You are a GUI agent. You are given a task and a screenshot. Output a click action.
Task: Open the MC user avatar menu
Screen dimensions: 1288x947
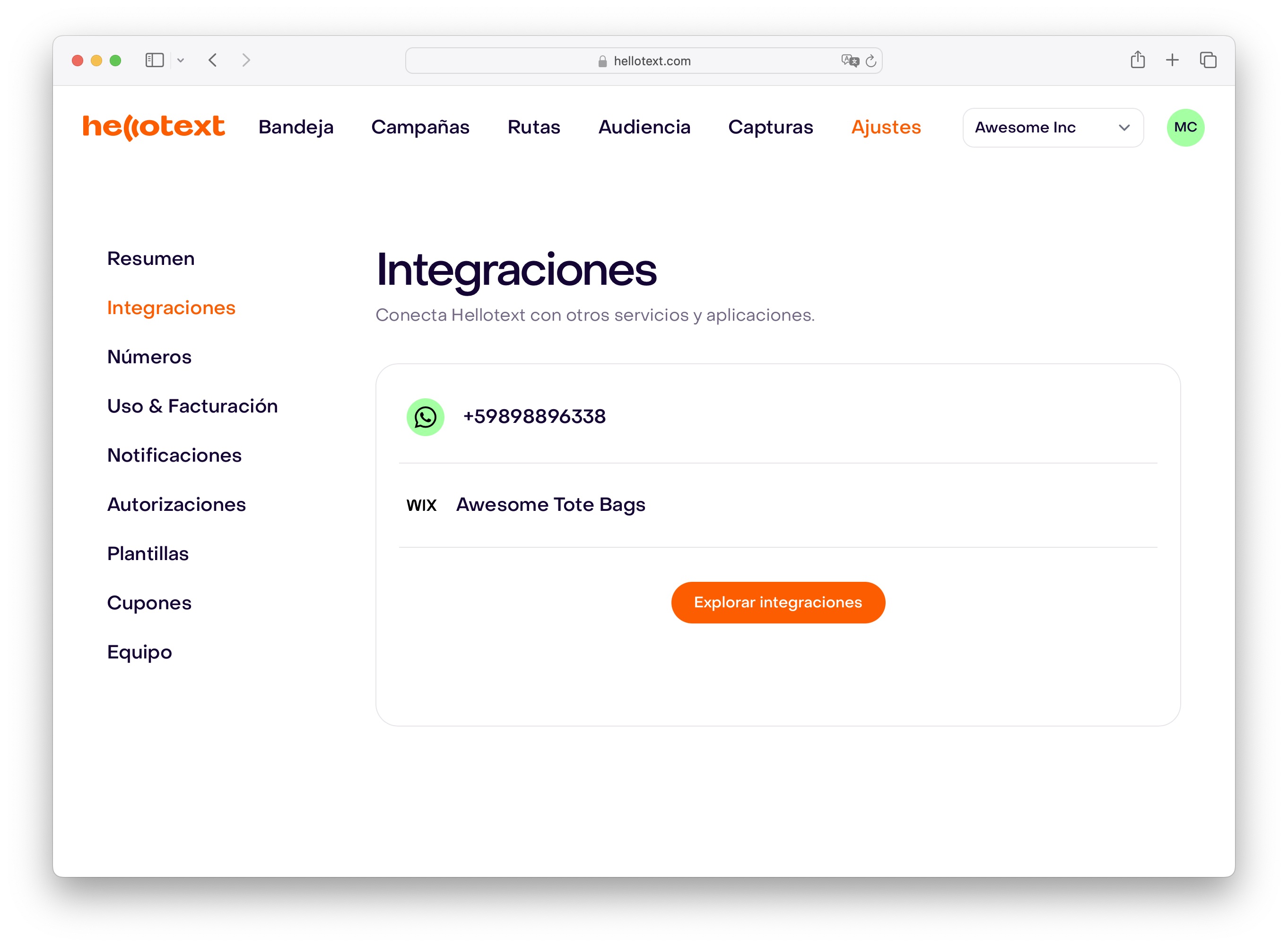(x=1185, y=127)
